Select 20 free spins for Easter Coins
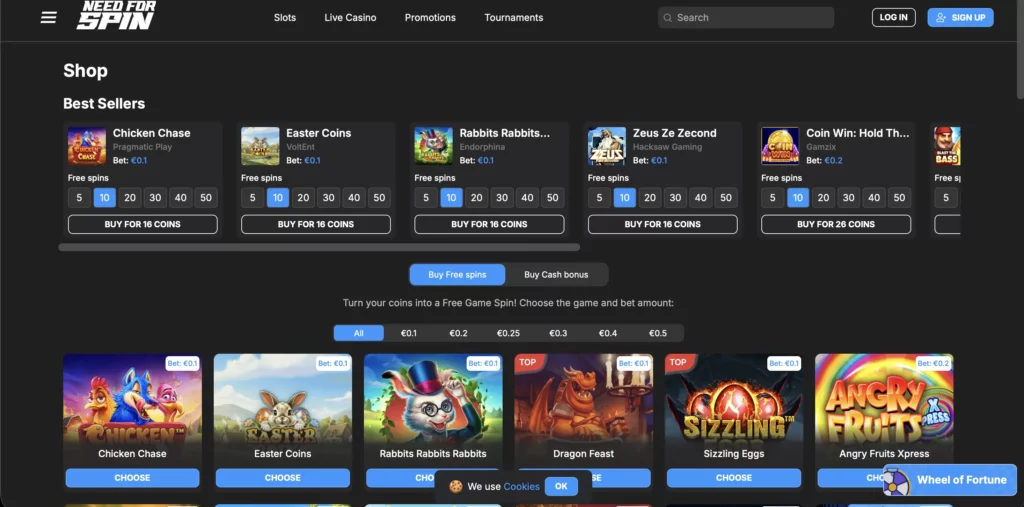 click(303, 198)
